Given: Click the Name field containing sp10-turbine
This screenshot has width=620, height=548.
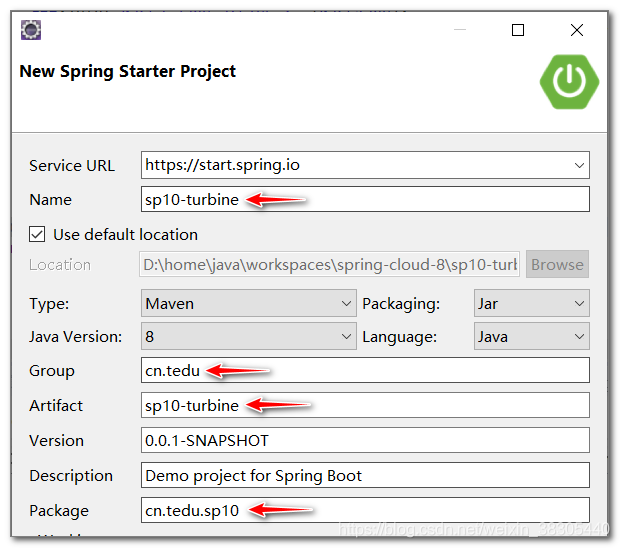Looking at the screenshot, I should click(x=365, y=199).
